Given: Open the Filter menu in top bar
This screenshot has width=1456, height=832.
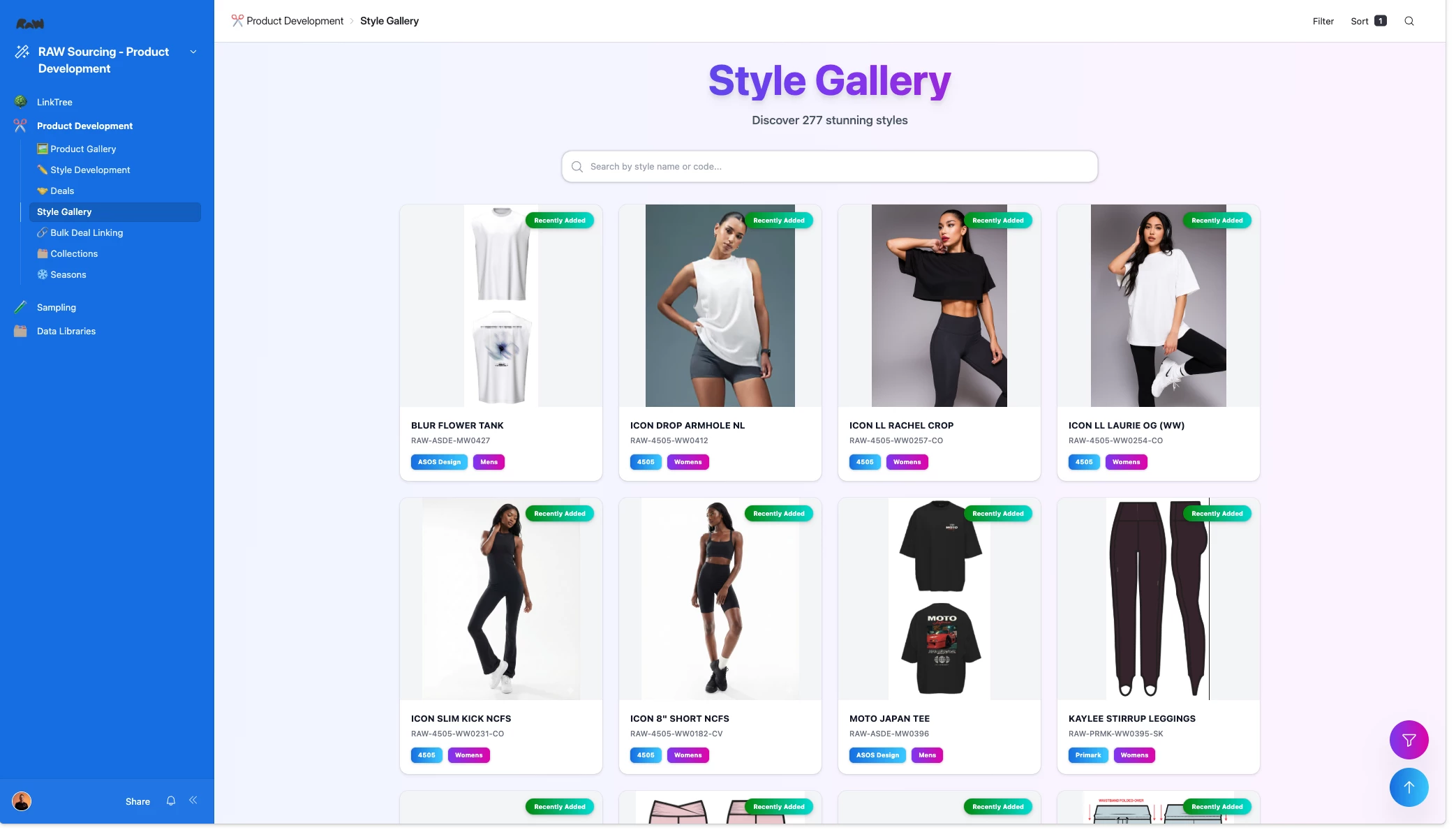Looking at the screenshot, I should tap(1323, 21).
